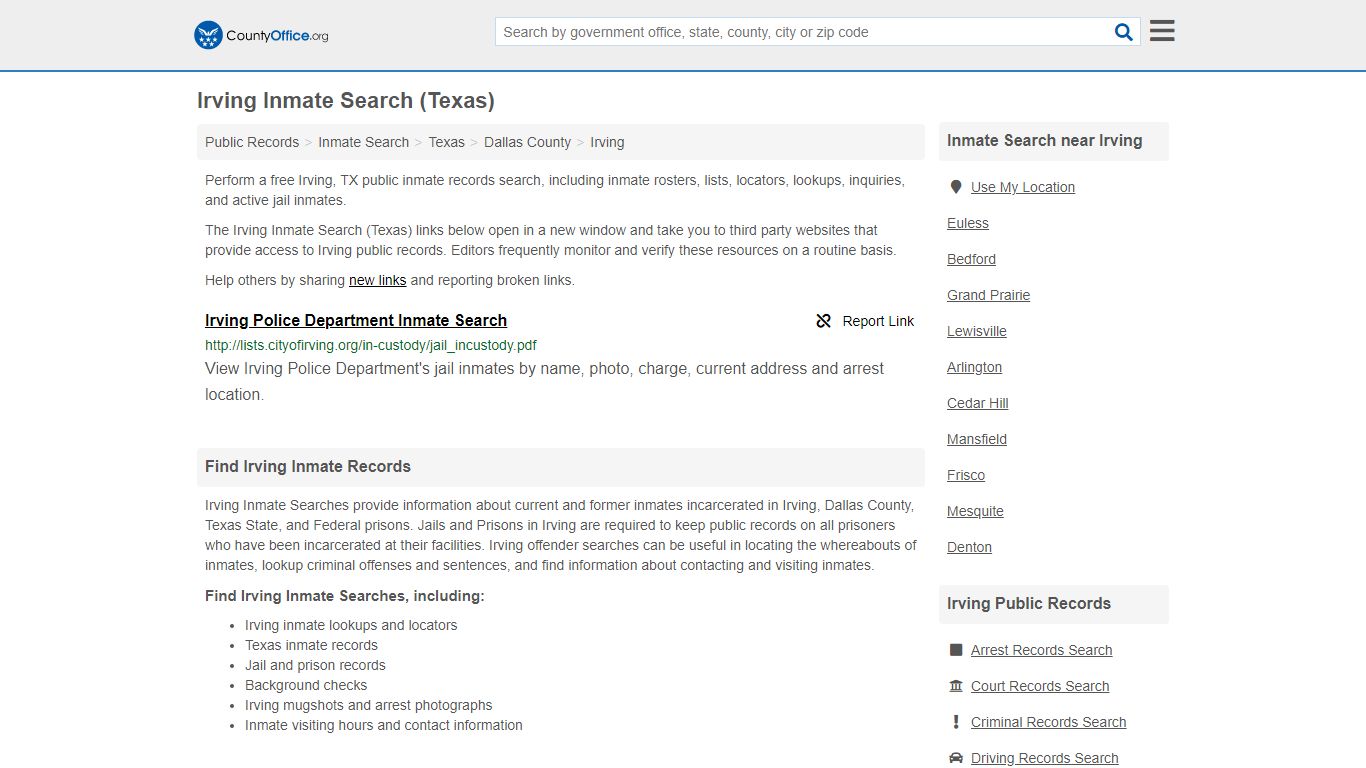This screenshot has height=768, width=1366.
Task: Open Euless inmate search link
Action: 968,223
